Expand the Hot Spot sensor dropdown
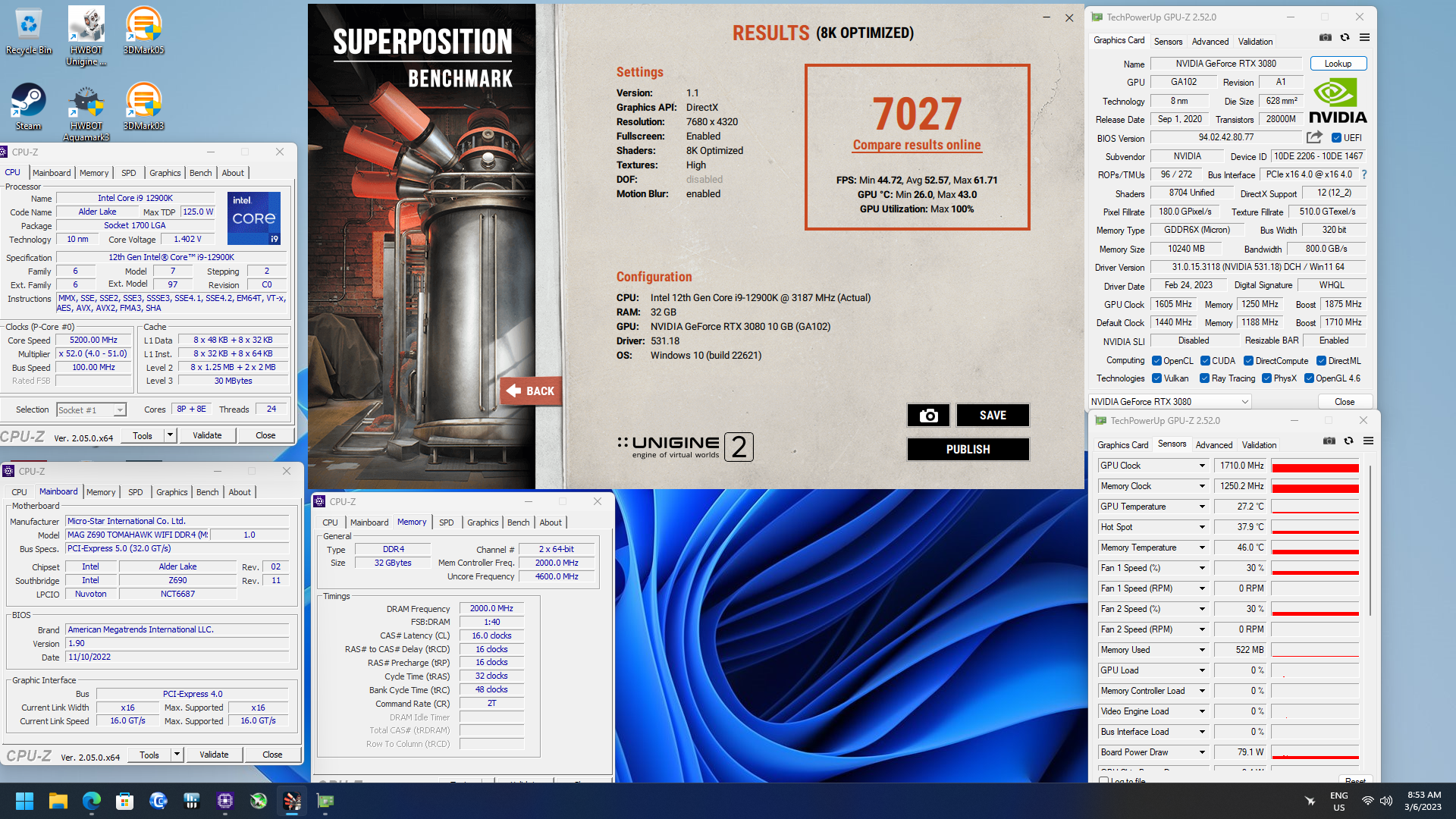The image size is (1456, 819). coord(1202,527)
